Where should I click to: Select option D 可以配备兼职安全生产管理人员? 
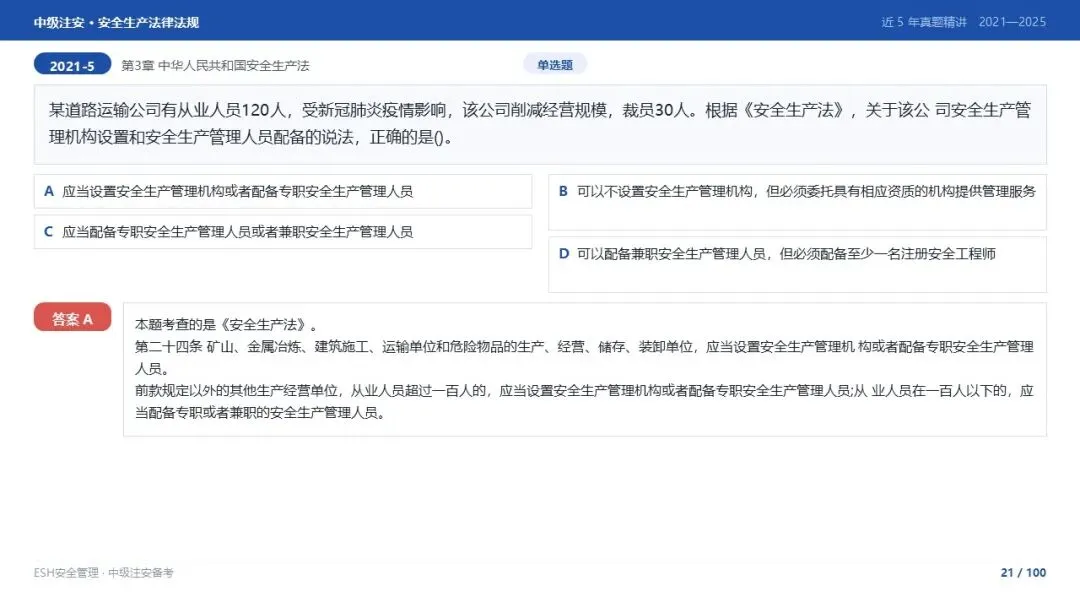click(x=797, y=264)
